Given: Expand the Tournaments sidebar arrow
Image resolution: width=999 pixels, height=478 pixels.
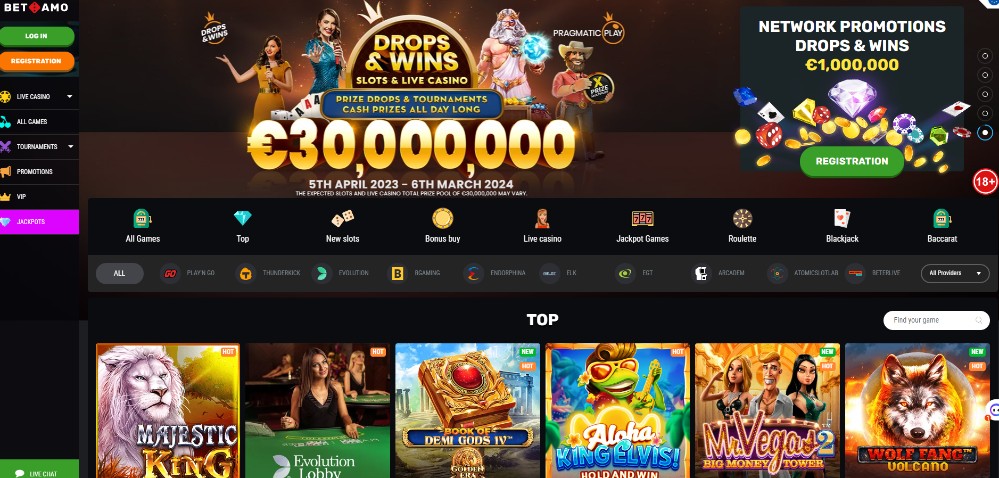Looking at the screenshot, I should [x=70, y=147].
